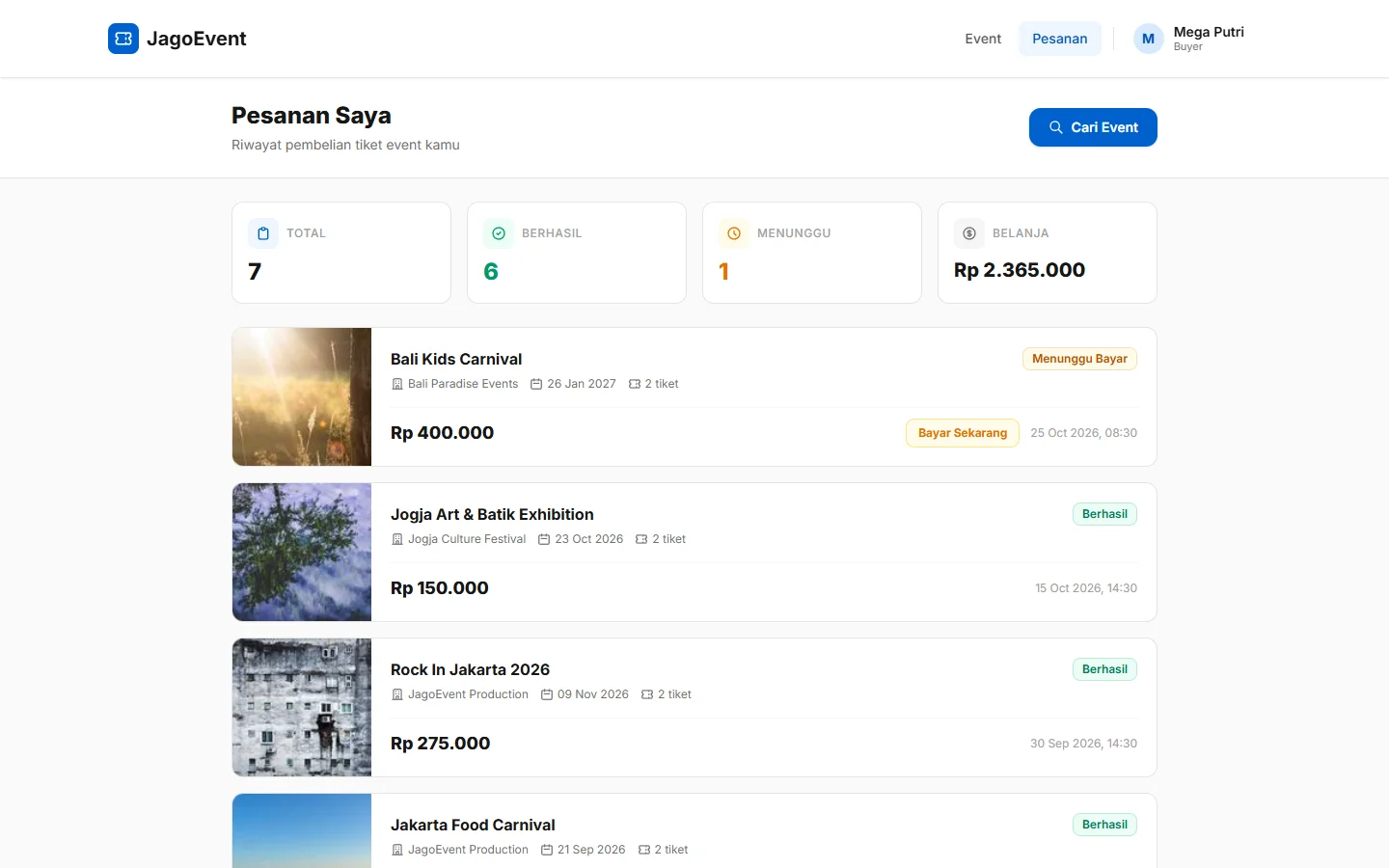
Task: Click the clipboard icon in TOTAL card
Action: point(263,233)
